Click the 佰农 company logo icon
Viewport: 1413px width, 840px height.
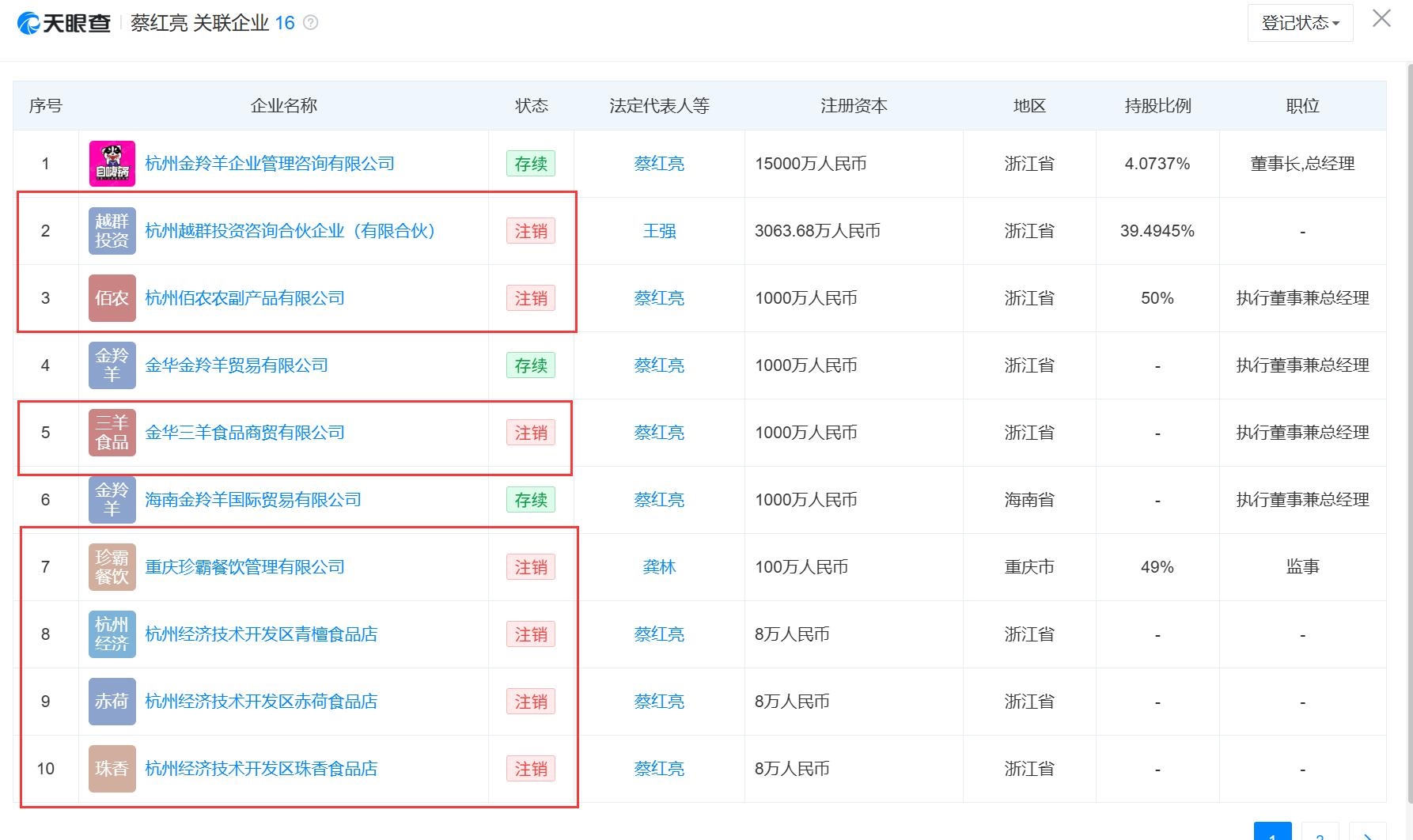(112, 298)
